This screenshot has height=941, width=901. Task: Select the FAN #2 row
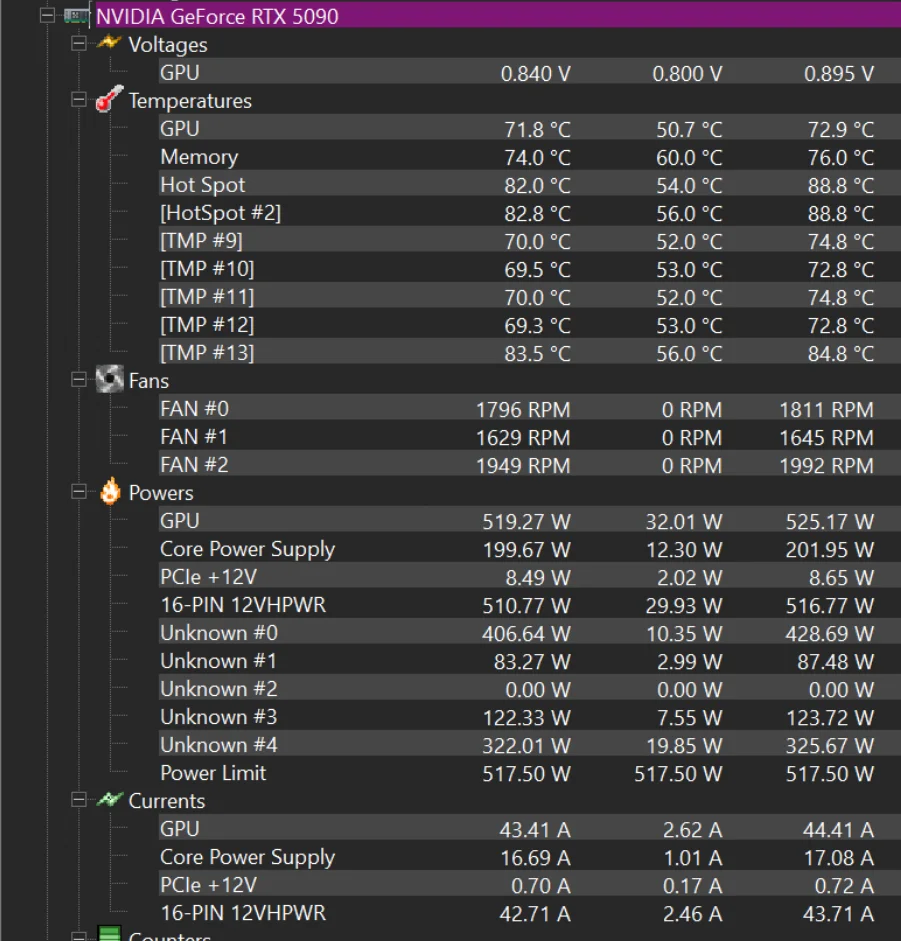529,464
